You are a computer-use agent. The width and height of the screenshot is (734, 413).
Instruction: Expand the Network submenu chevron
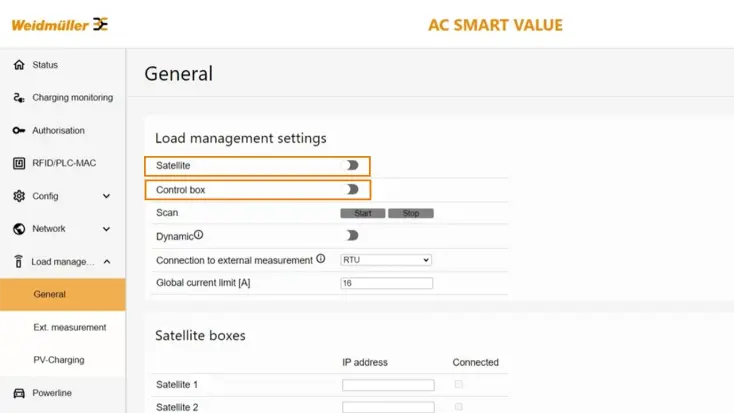[107, 229]
